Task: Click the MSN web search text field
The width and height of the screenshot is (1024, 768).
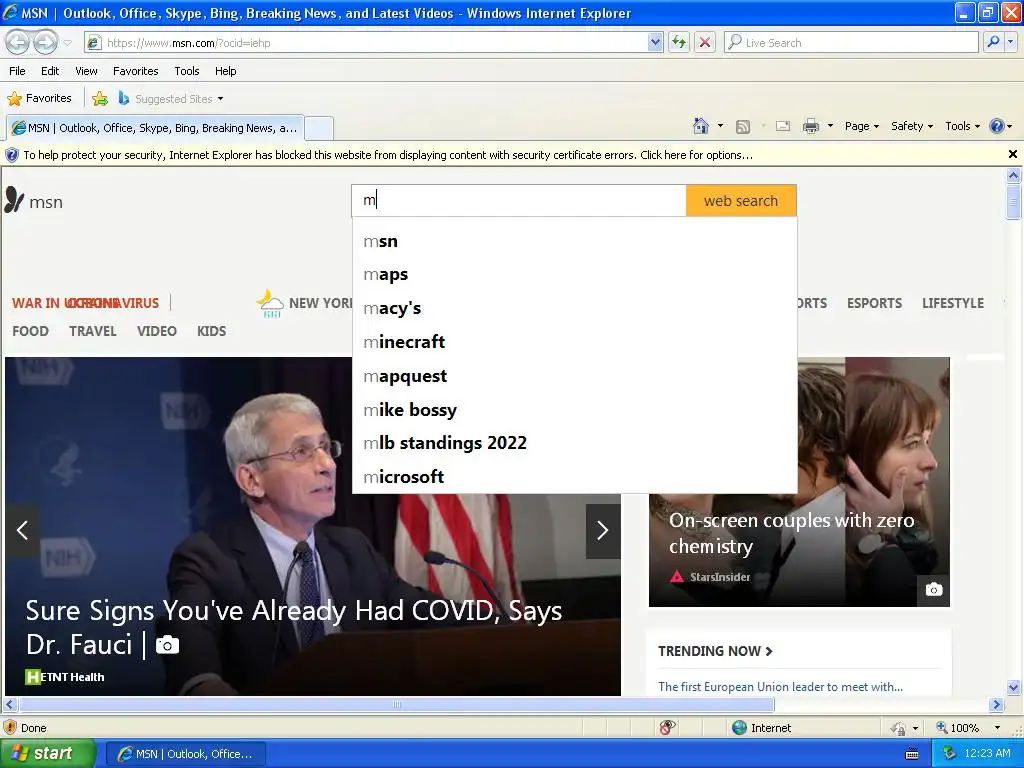Action: click(x=519, y=200)
